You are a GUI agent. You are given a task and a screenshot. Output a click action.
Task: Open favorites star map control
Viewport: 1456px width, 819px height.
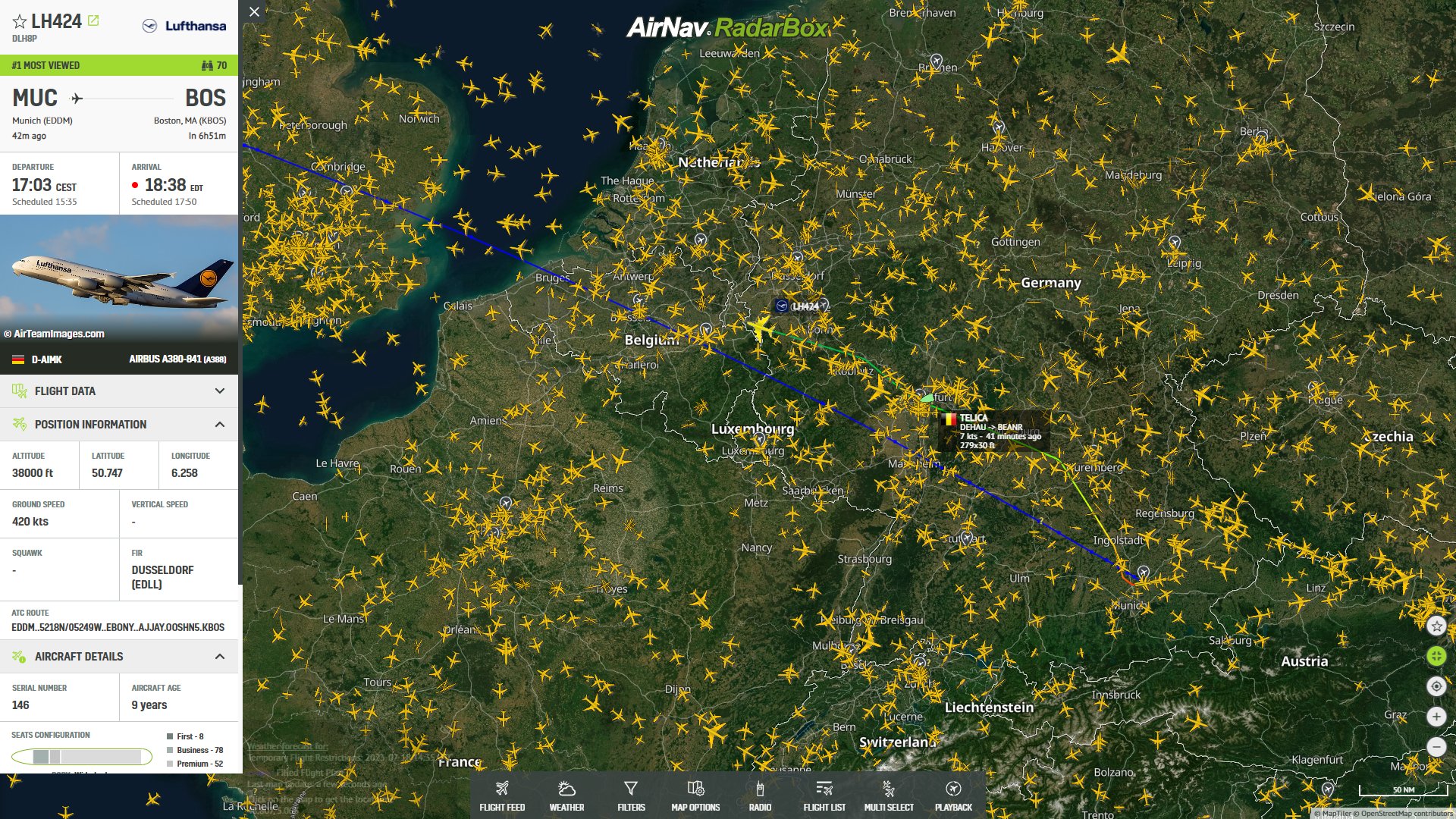pos(1436,626)
